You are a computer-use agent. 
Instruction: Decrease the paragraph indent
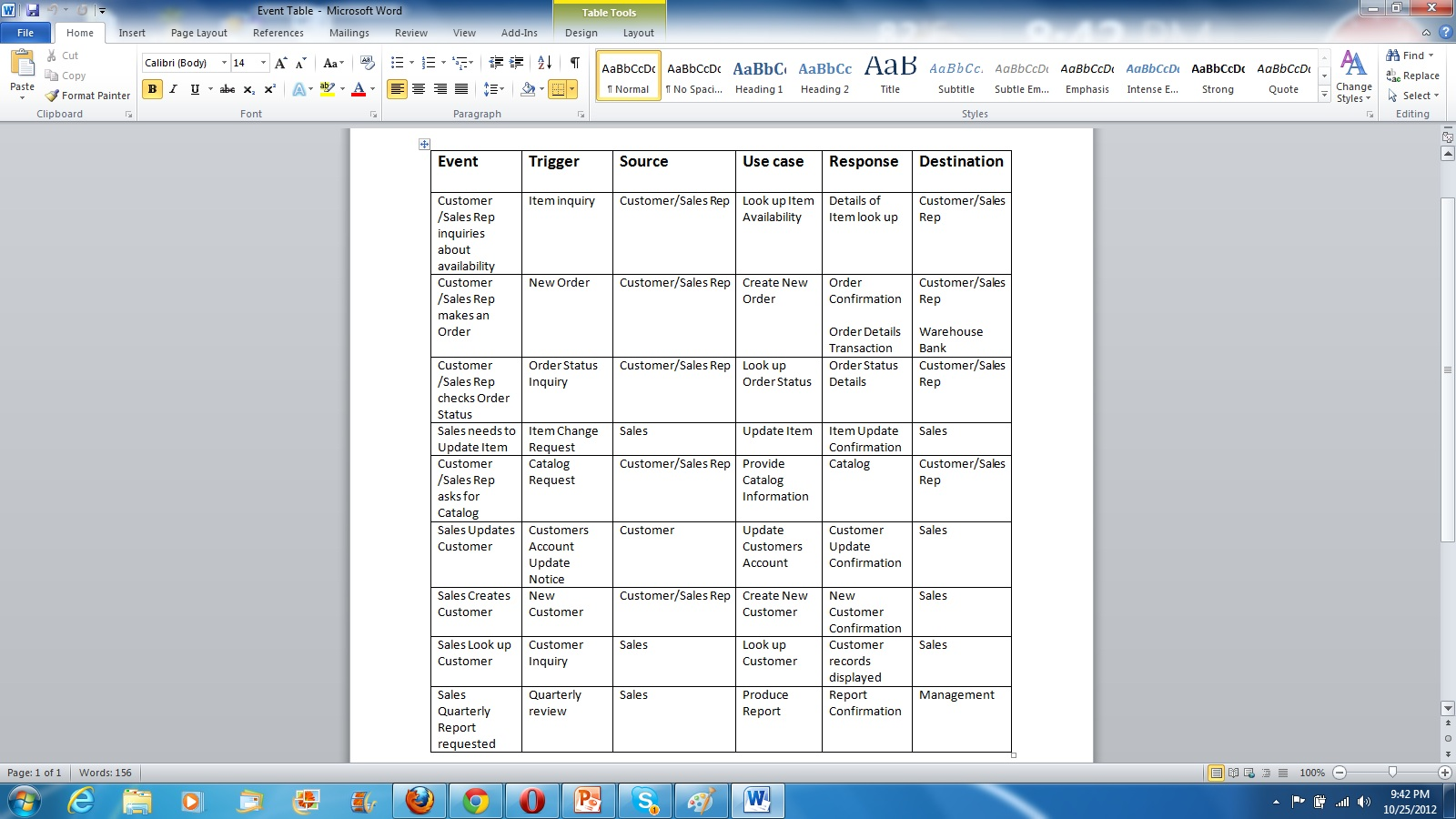[496, 63]
